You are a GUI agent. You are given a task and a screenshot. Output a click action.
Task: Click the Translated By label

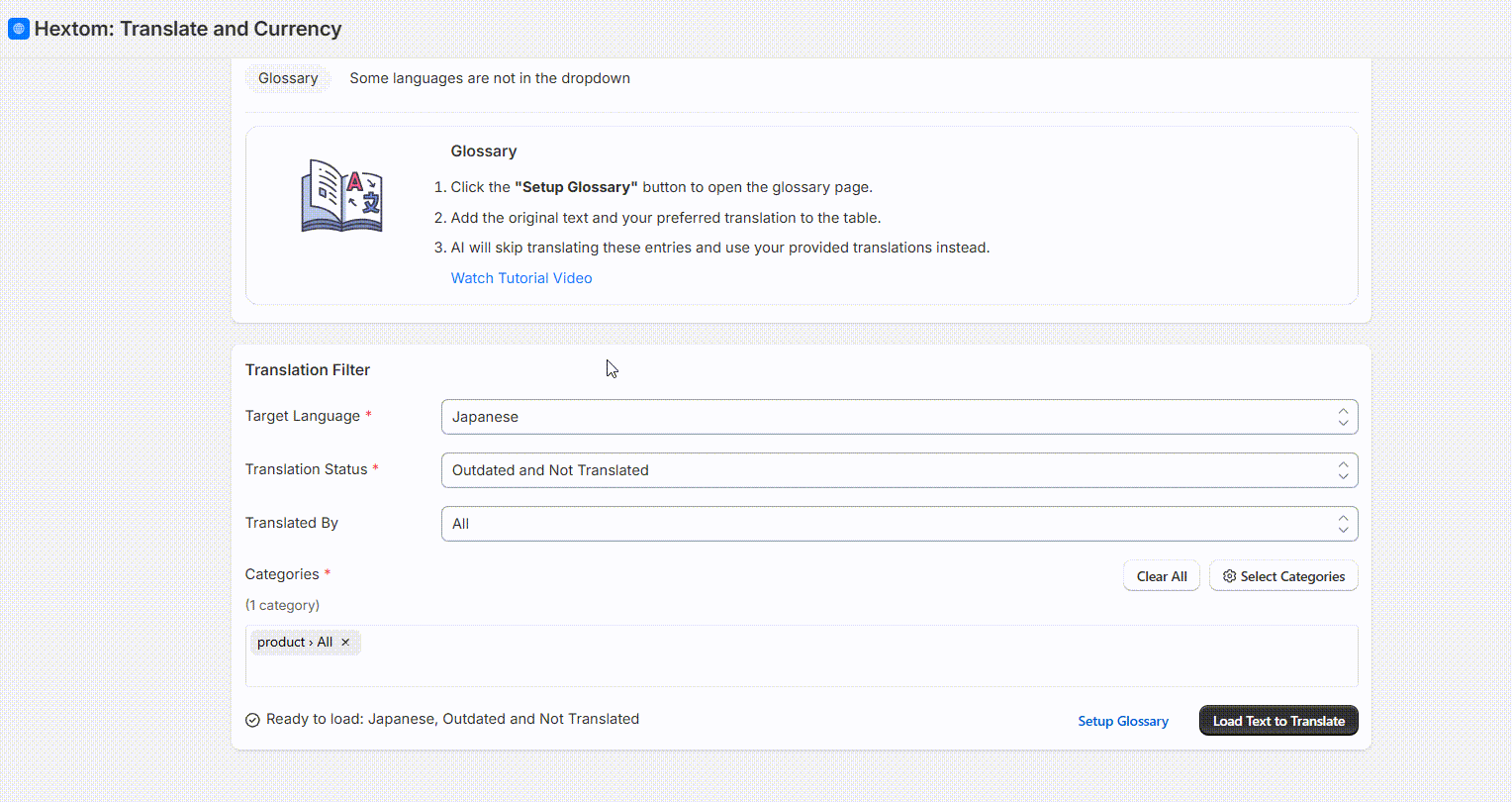(x=292, y=523)
